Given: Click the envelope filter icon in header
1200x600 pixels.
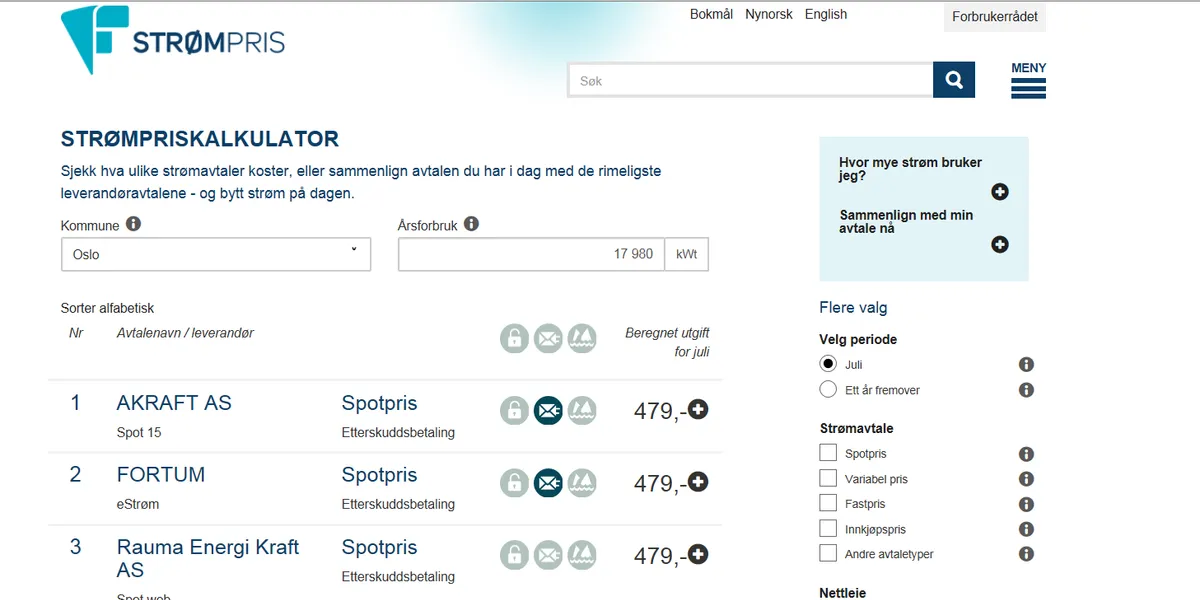Looking at the screenshot, I should [548, 338].
